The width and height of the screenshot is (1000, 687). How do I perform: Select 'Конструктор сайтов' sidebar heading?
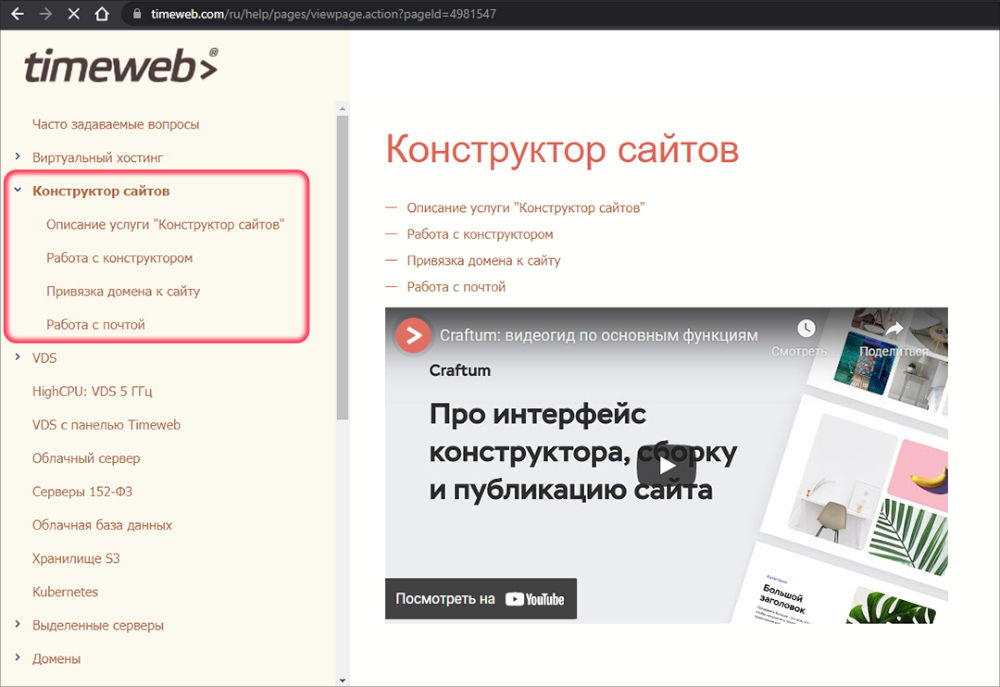click(x=101, y=191)
